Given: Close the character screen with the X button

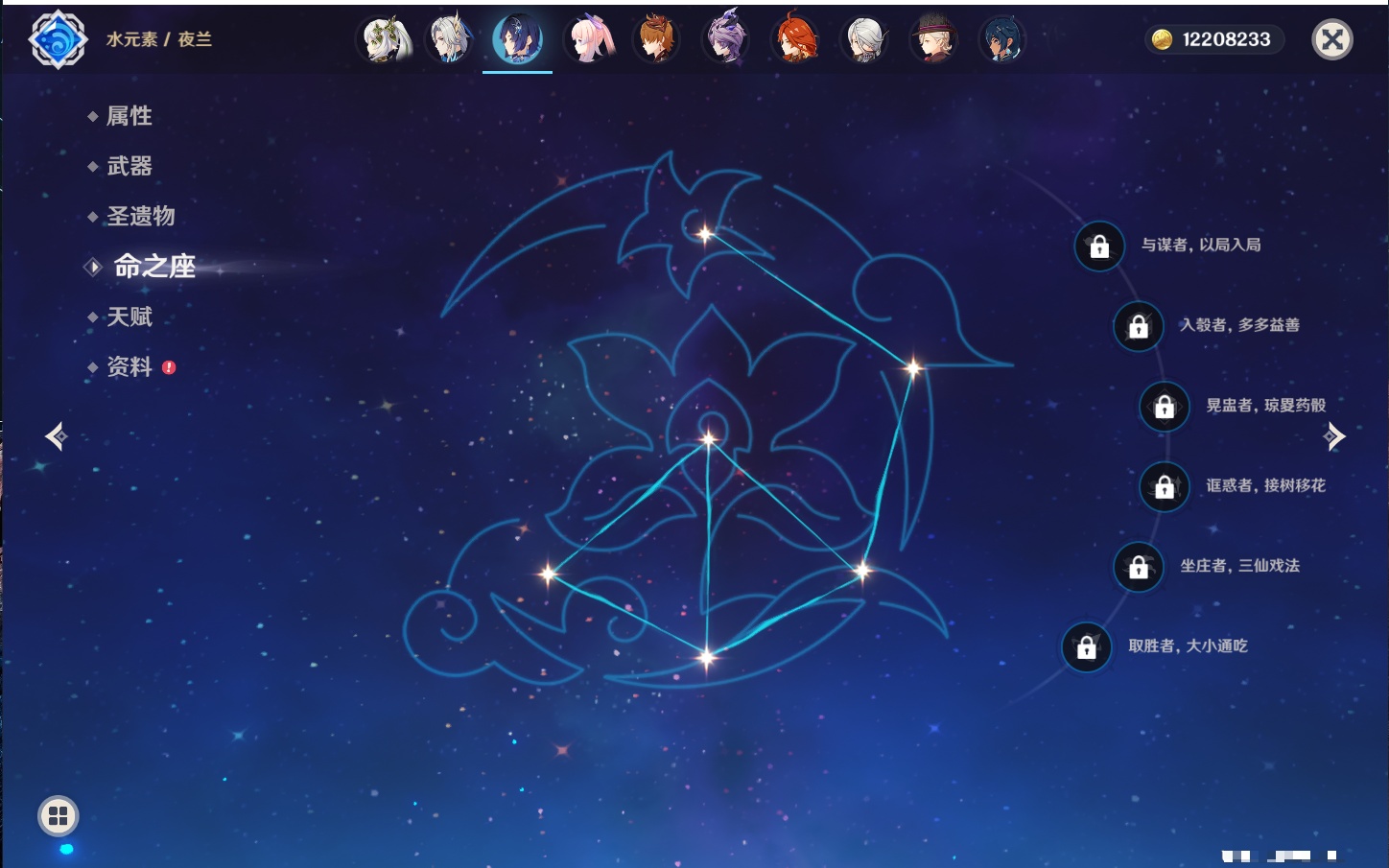Looking at the screenshot, I should 1332,39.
